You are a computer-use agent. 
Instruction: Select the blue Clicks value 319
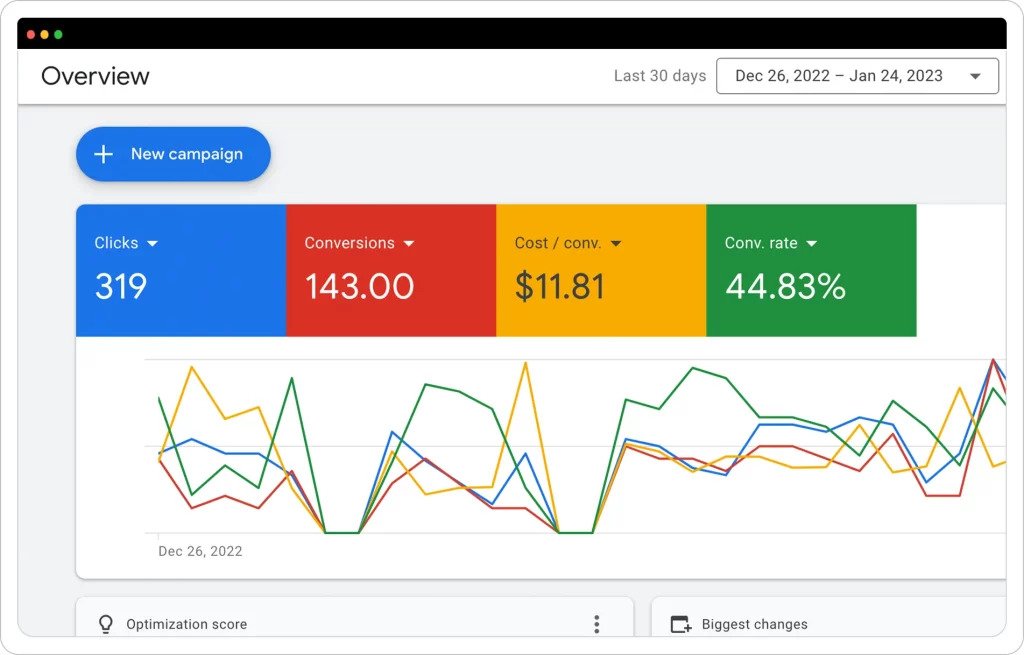121,287
